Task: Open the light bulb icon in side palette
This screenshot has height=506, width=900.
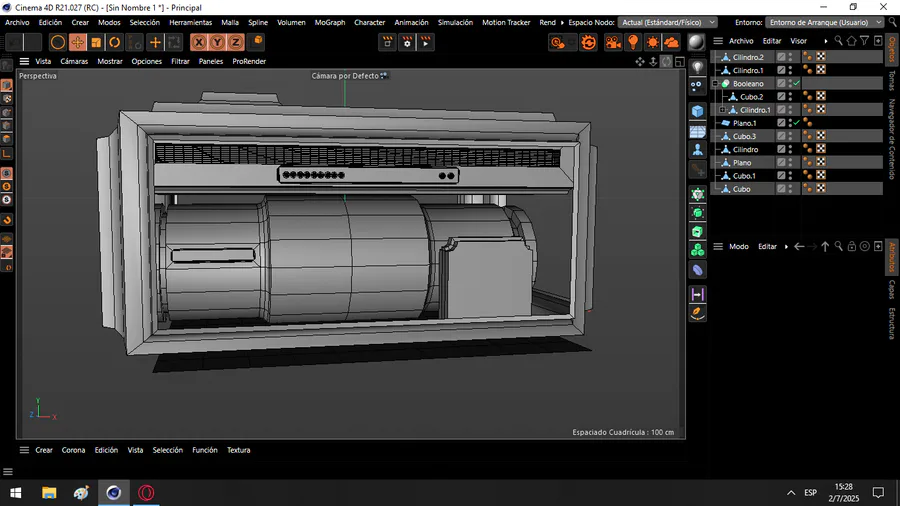Action: [697, 68]
